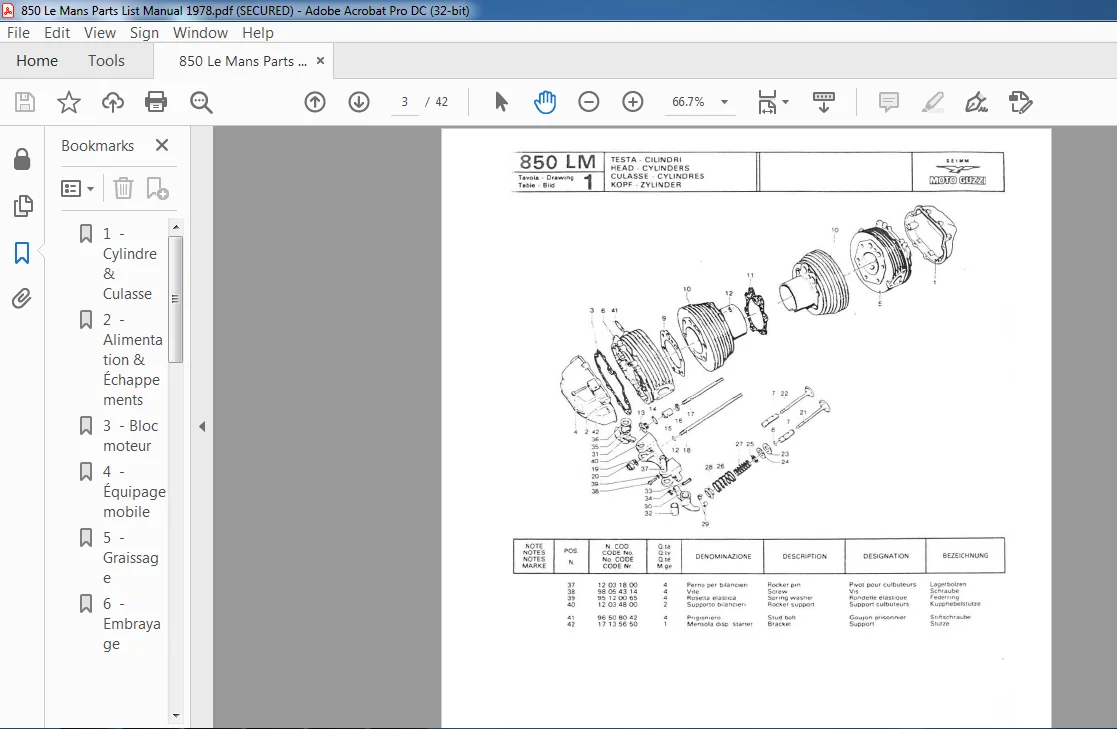Close the Bookmarks panel
1117x729 pixels.
click(x=162, y=145)
